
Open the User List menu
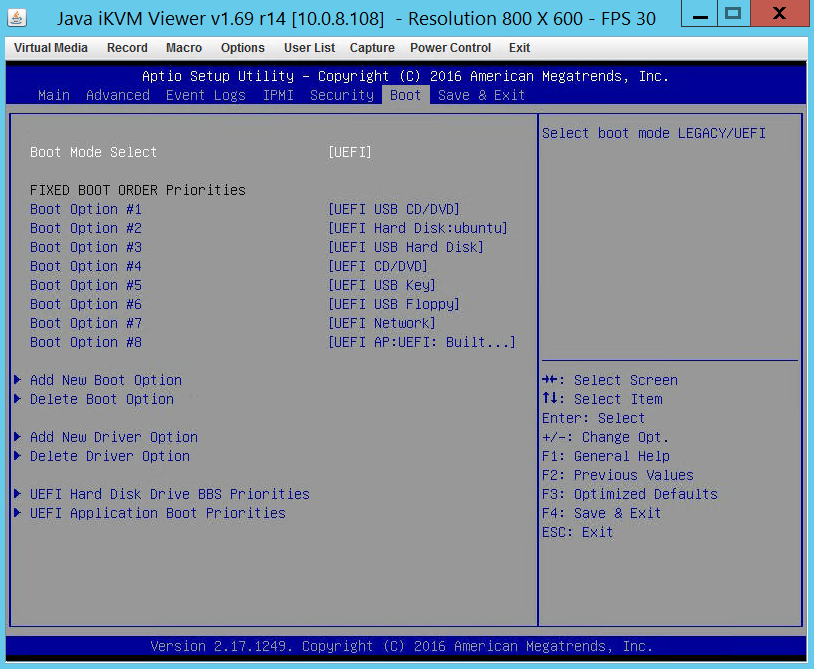click(309, 48)
